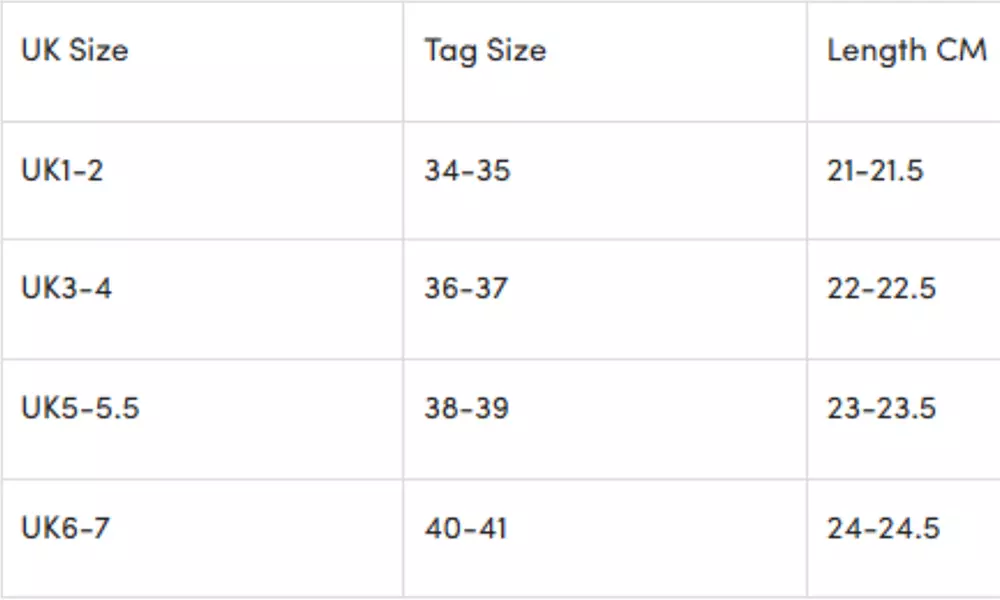This screenshot has width=1000, height=600.
Task: Click the word UK in UK Size header
Action: 40,51
